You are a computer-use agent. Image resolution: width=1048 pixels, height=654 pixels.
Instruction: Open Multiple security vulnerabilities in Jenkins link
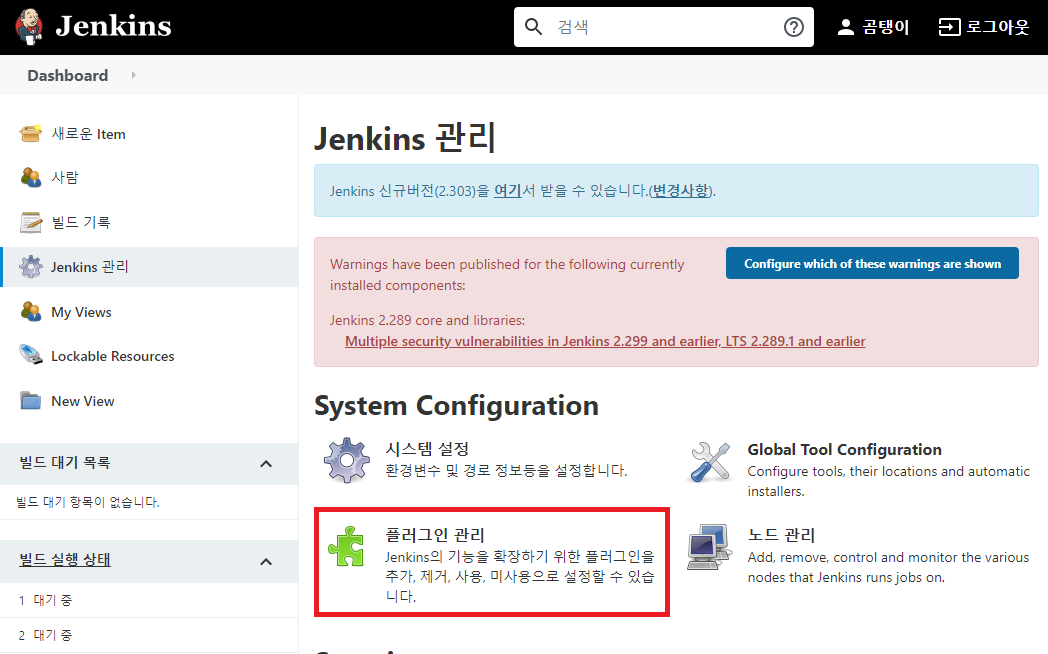pyautogui.click(x=605, y=341)
